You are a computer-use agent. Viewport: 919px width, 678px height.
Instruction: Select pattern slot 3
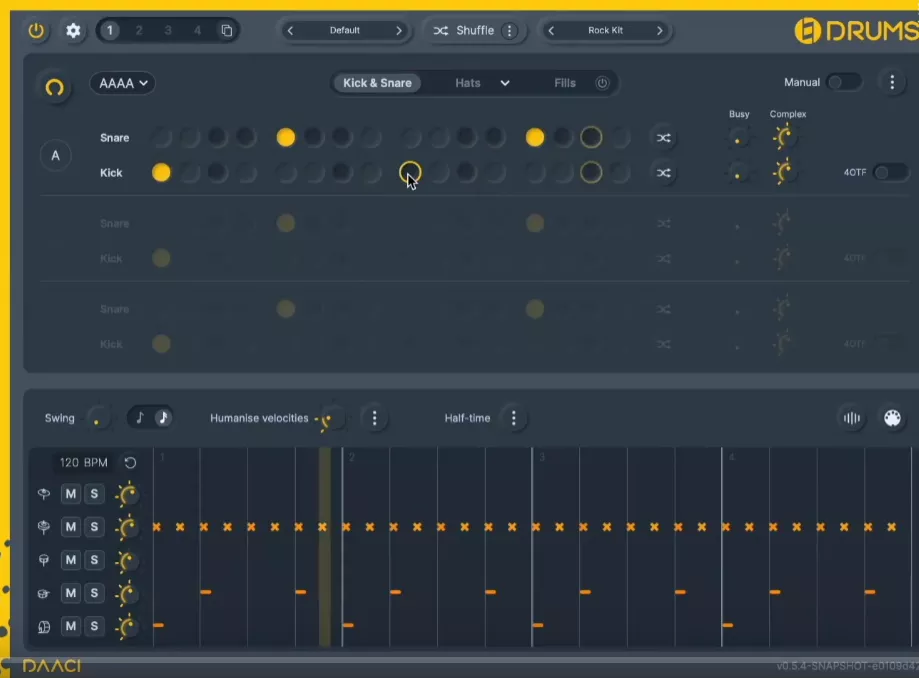(x=168, y=30)
